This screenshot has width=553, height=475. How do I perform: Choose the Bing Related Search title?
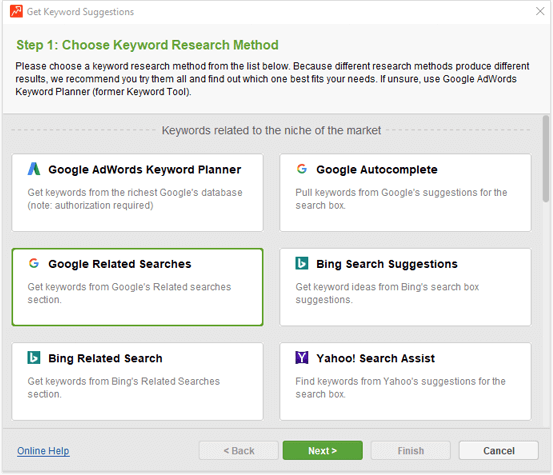coord(105,358)
